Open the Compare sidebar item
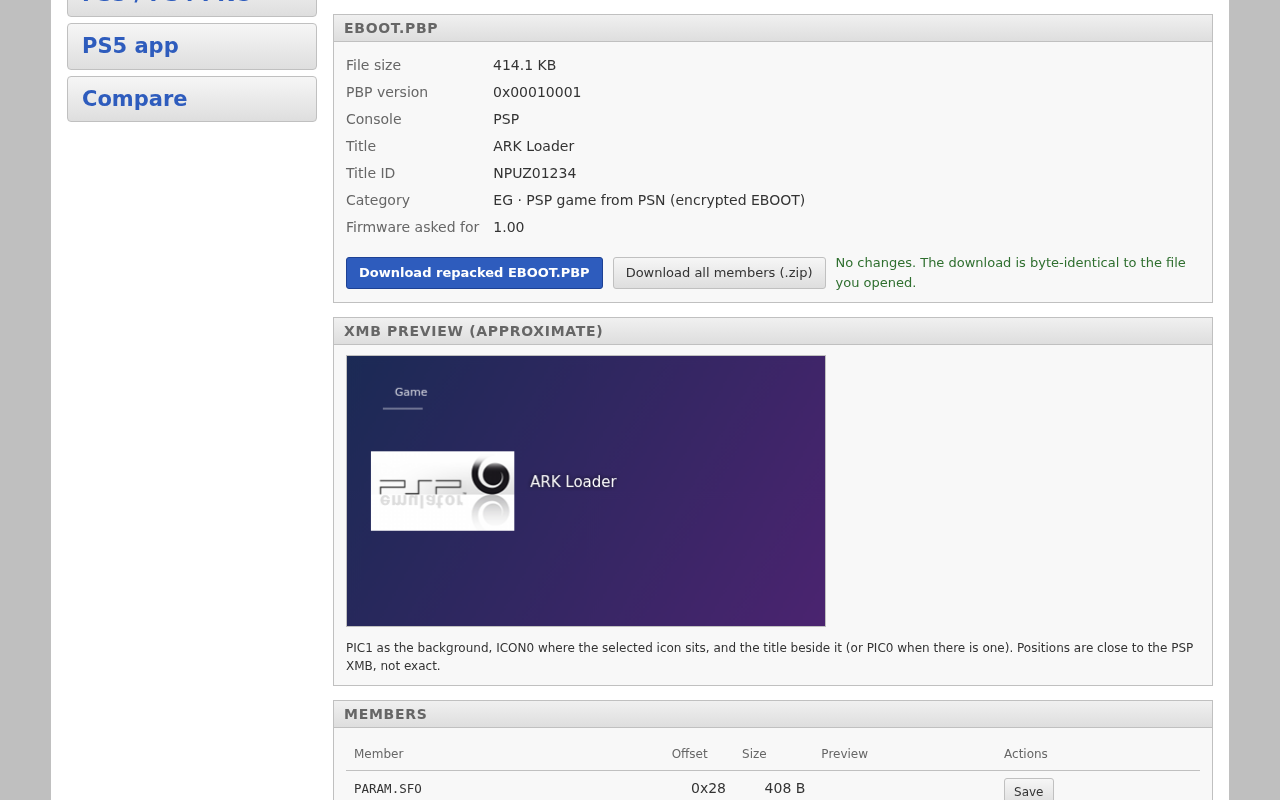This screenshot has width=1280, height=800. (192, 99)
